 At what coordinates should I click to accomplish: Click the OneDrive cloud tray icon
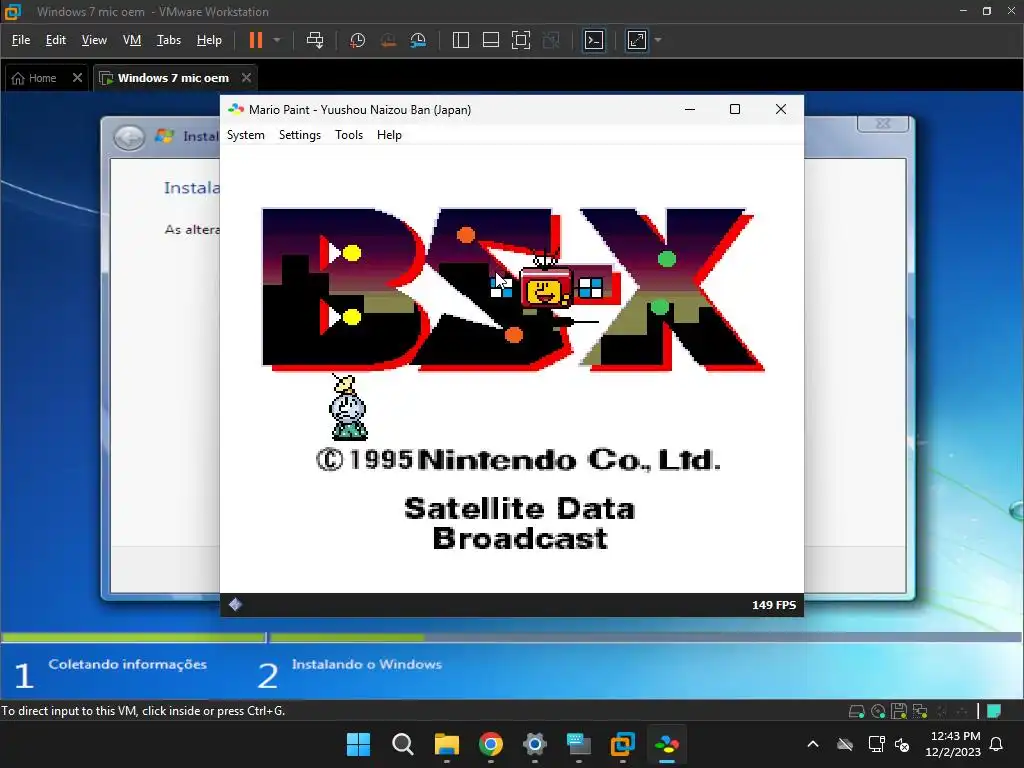point(845,744)
